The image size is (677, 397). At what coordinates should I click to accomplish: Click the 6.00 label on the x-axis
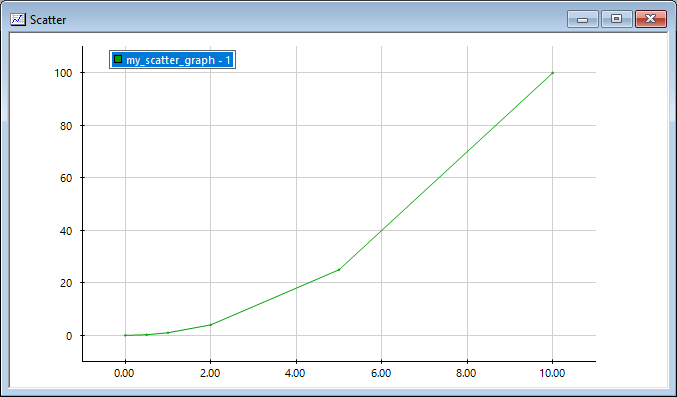click(381, 373)
